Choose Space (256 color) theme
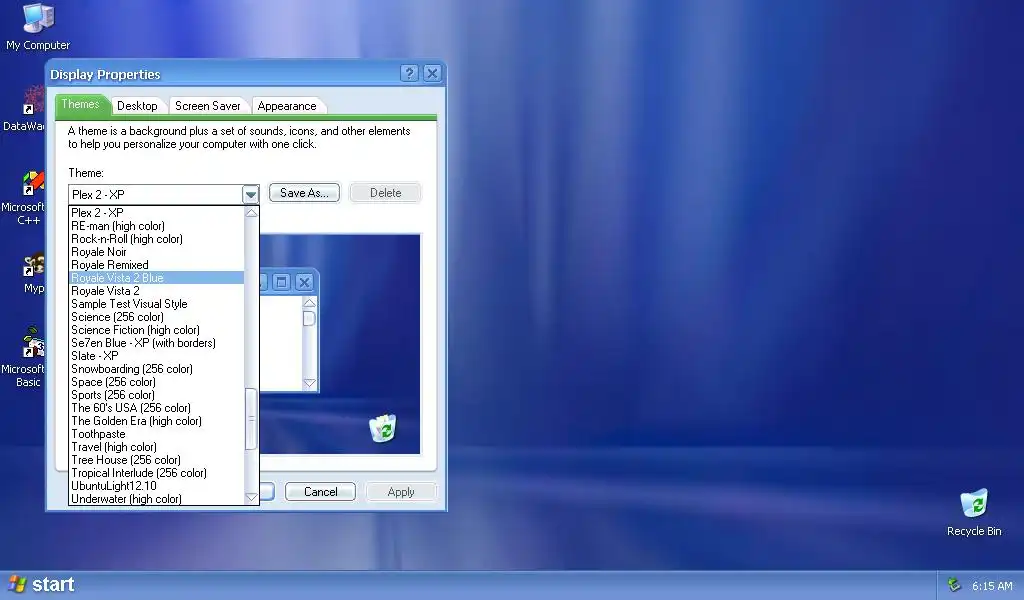This screenshot has width=1024, height=600. (157, 382)
